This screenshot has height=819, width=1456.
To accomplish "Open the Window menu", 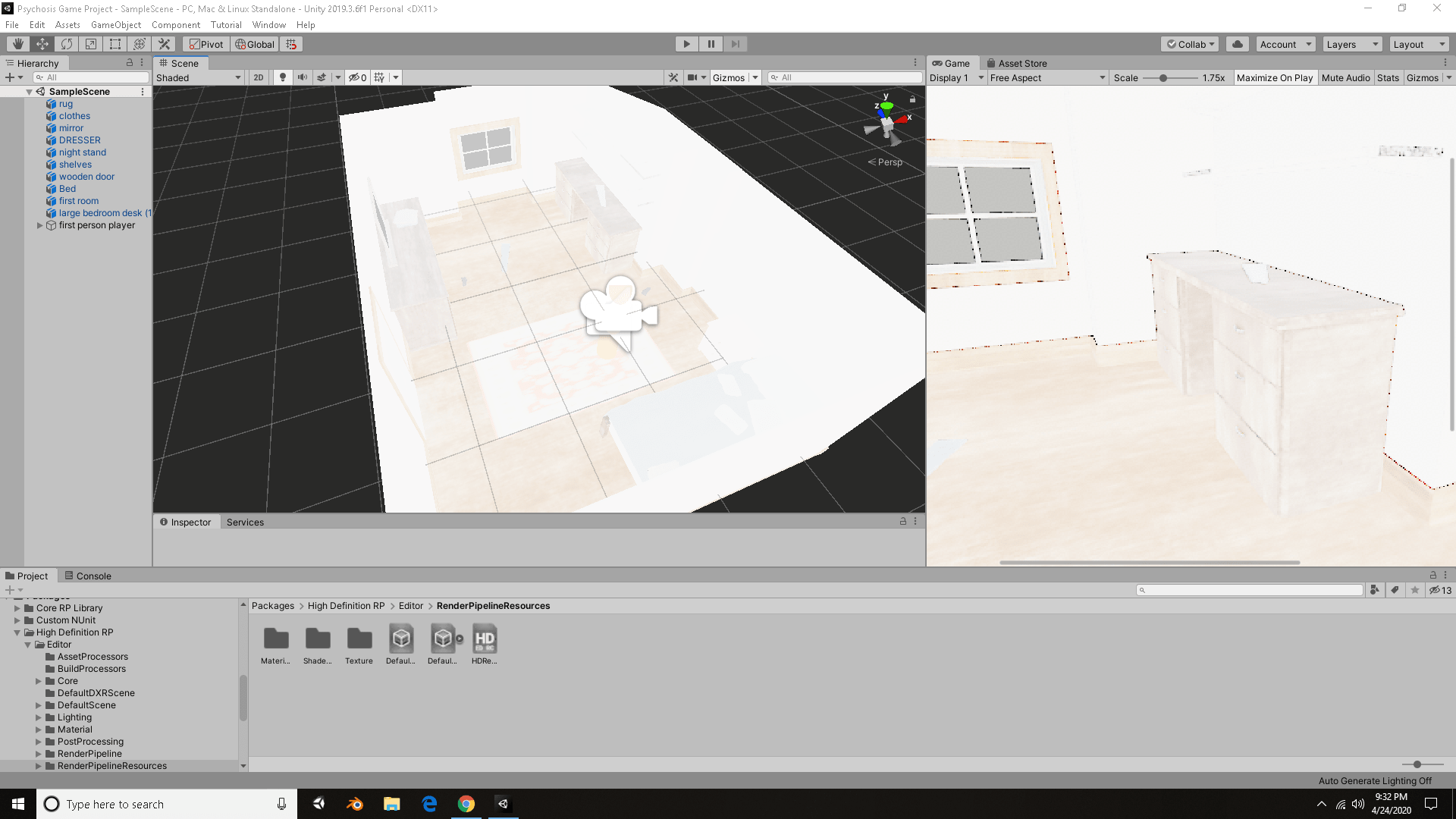I will point(269,24).
